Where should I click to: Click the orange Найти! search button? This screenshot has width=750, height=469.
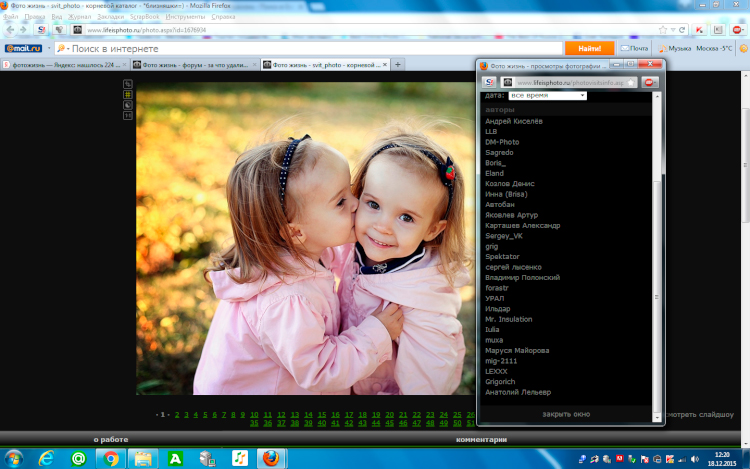coord(589,47)
